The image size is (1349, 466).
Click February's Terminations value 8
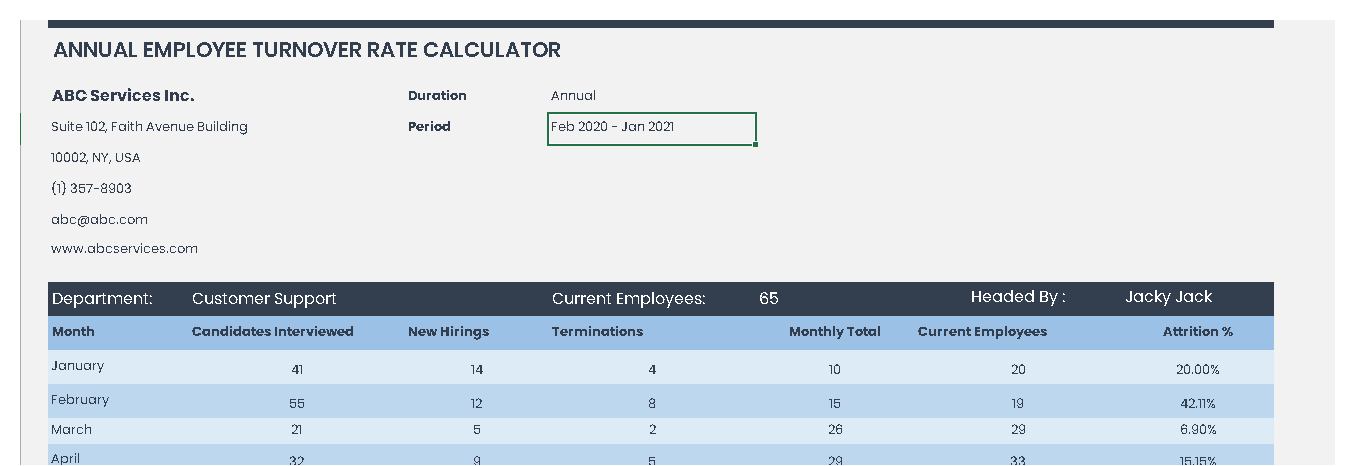point(652,404)
